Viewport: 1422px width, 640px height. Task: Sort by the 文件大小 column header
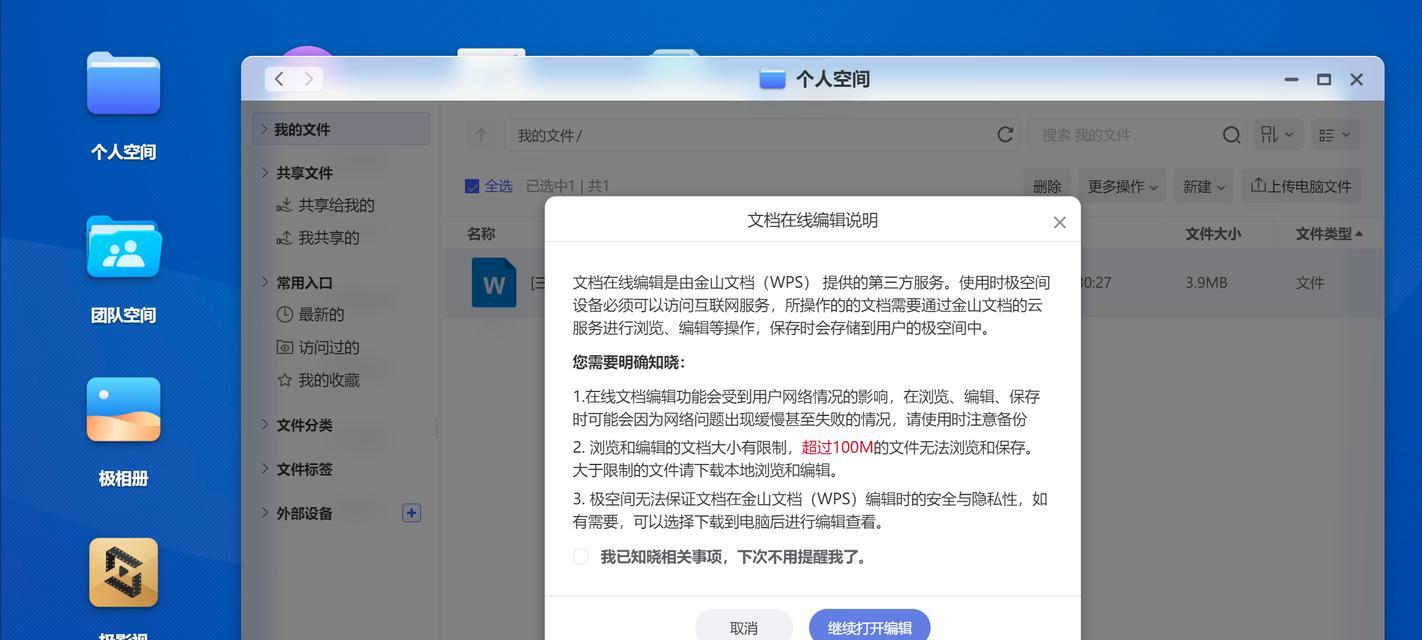click(x=1213, y=233)
